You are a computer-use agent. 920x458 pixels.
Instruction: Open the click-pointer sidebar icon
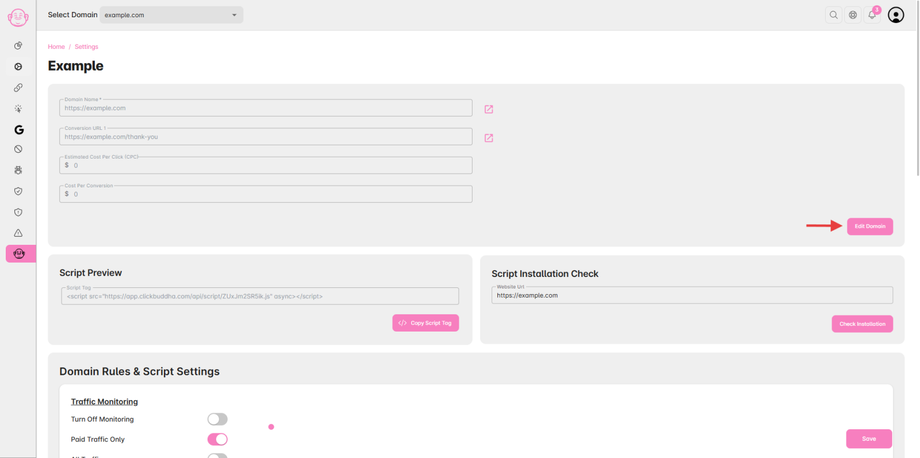coord(18,108)
